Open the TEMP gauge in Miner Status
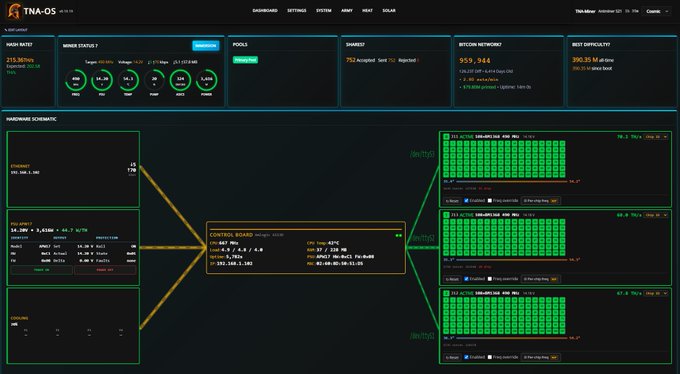The image size is (680, 374). coord(128,80)
